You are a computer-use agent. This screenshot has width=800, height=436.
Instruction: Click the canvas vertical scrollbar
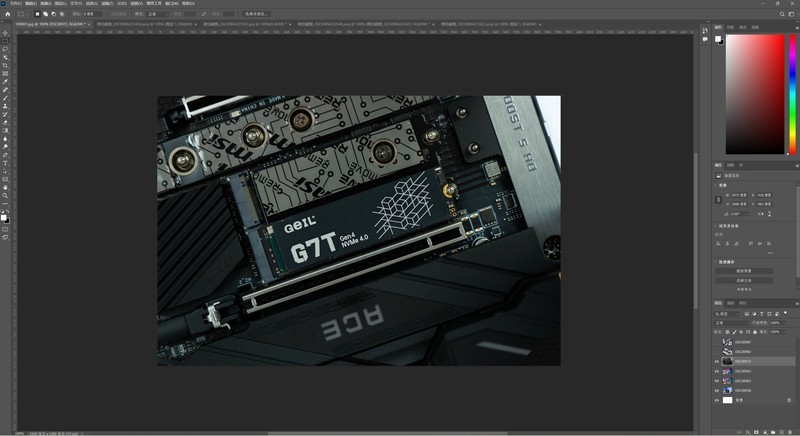point(695,229)
